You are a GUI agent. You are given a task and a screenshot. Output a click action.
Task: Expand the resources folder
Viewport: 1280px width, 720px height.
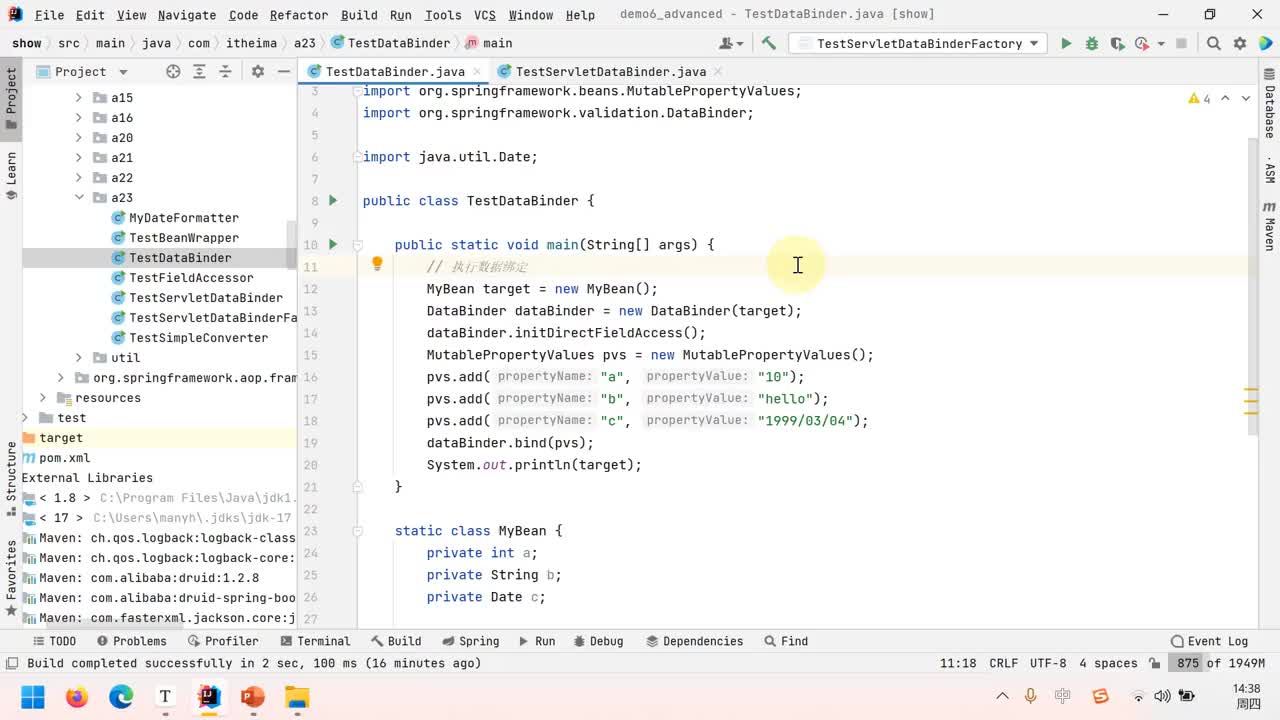pyautogui.click(x=42, y=398)
